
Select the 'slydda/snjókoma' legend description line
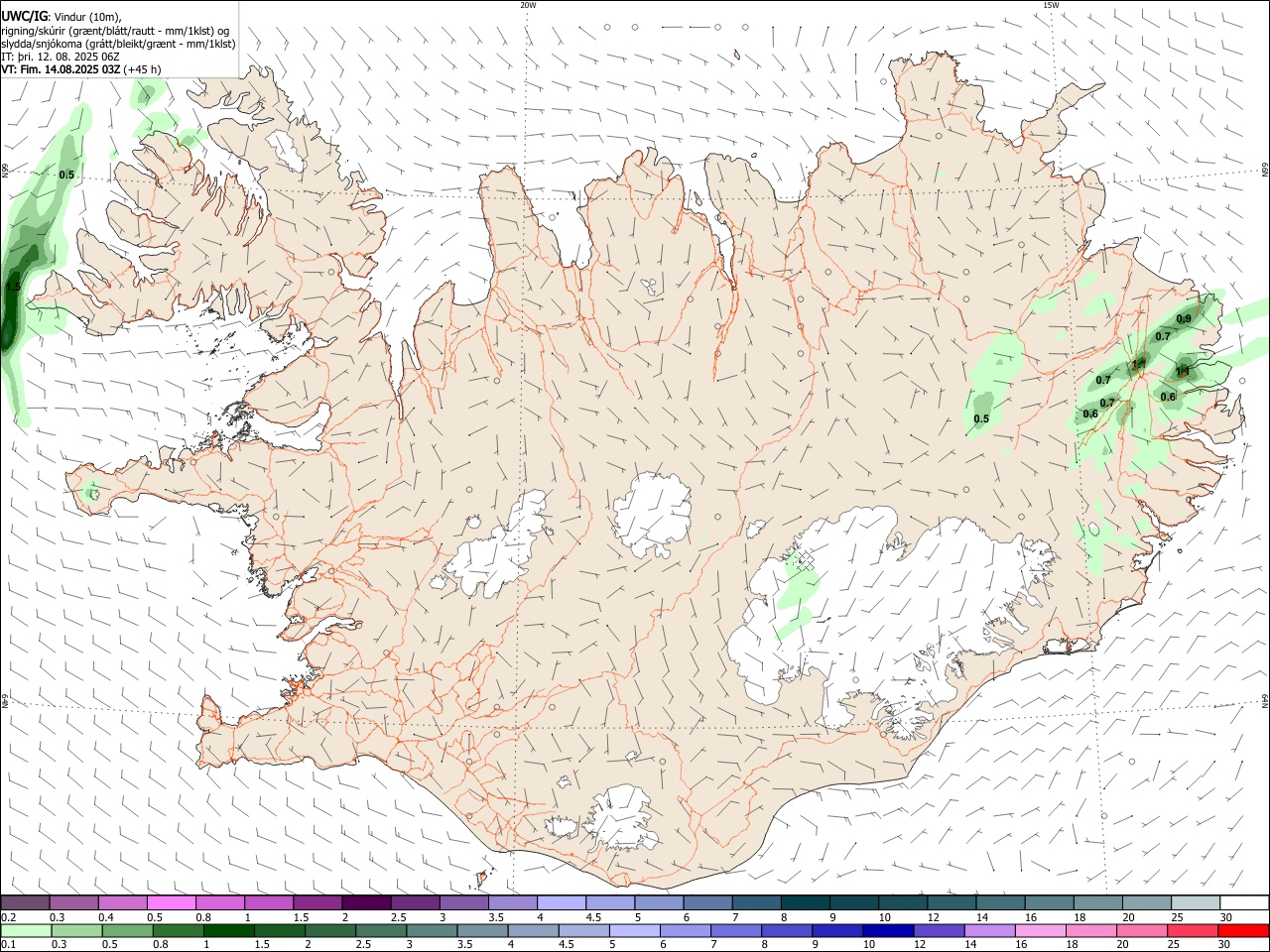click(x=118, y=44)
